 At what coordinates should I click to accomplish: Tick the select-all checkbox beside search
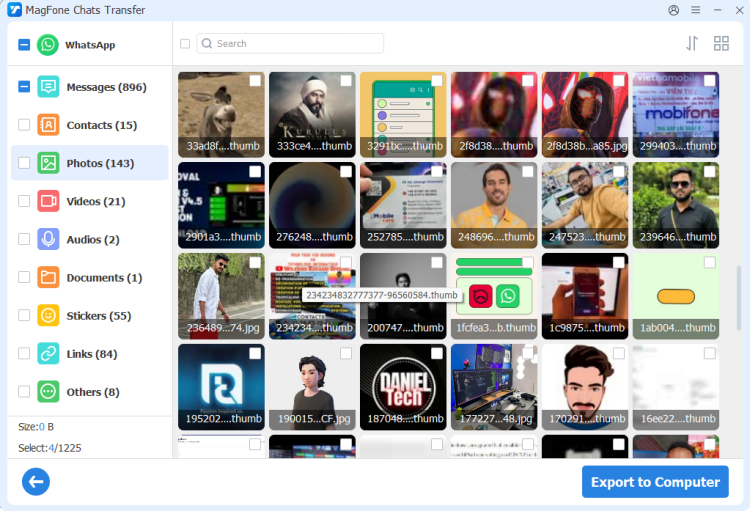185,44
